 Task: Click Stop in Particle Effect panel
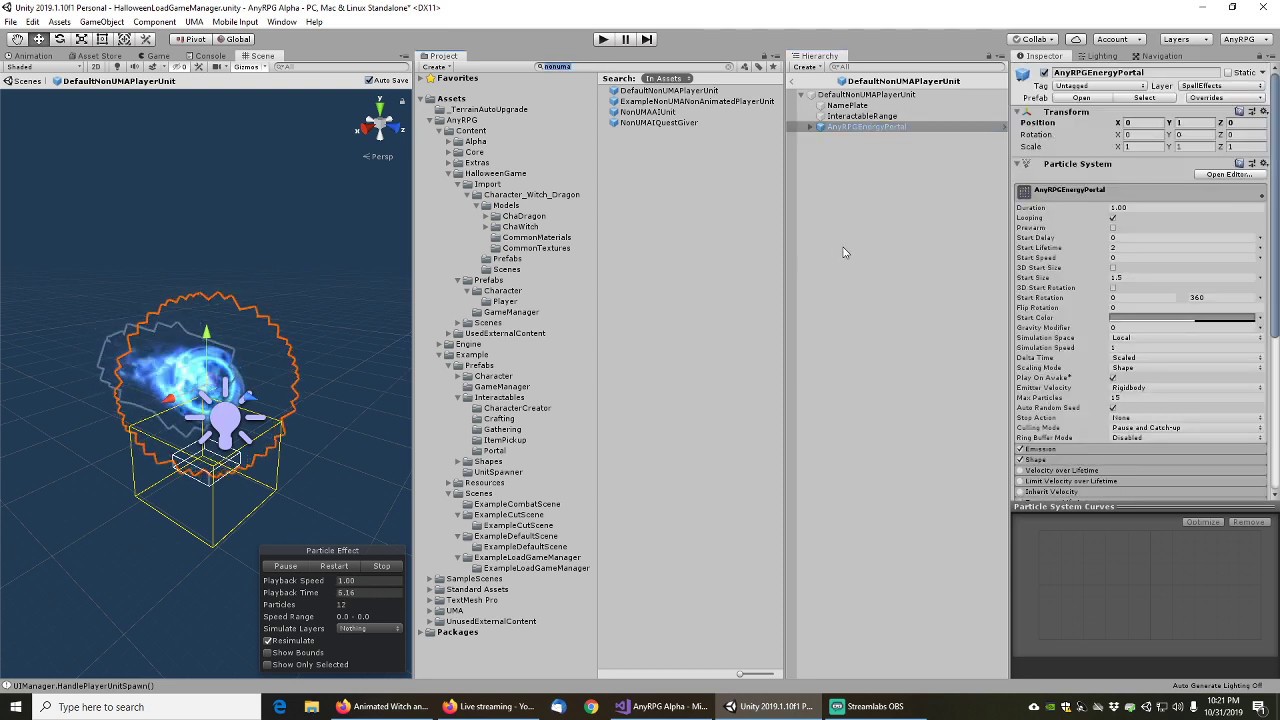pos(382,567)
